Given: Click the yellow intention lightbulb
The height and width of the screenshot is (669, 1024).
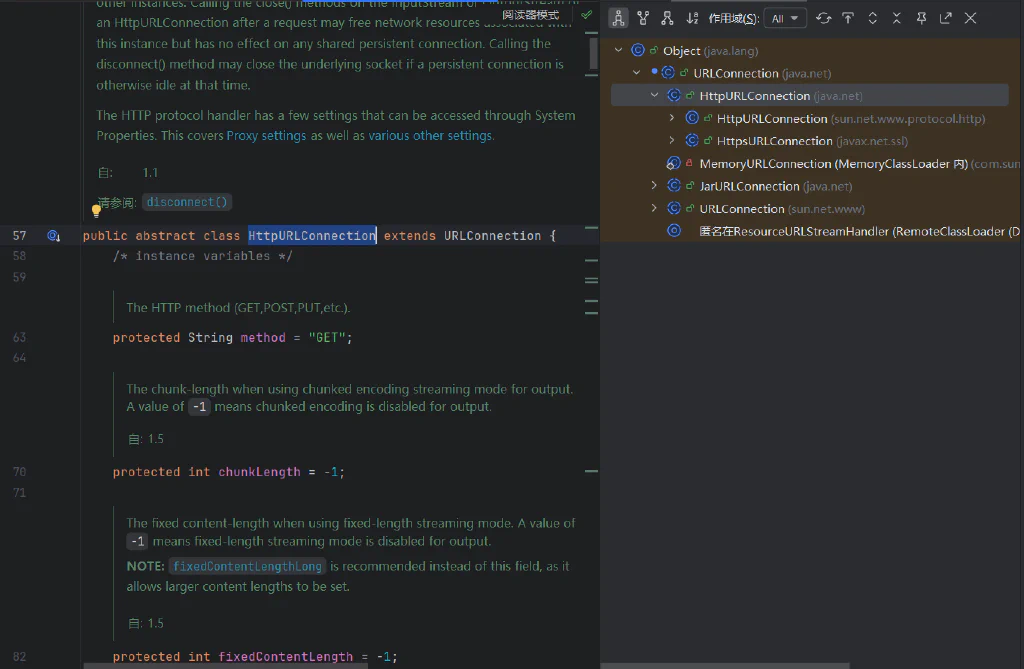Looking at the screenshot, I should [96, 210].
